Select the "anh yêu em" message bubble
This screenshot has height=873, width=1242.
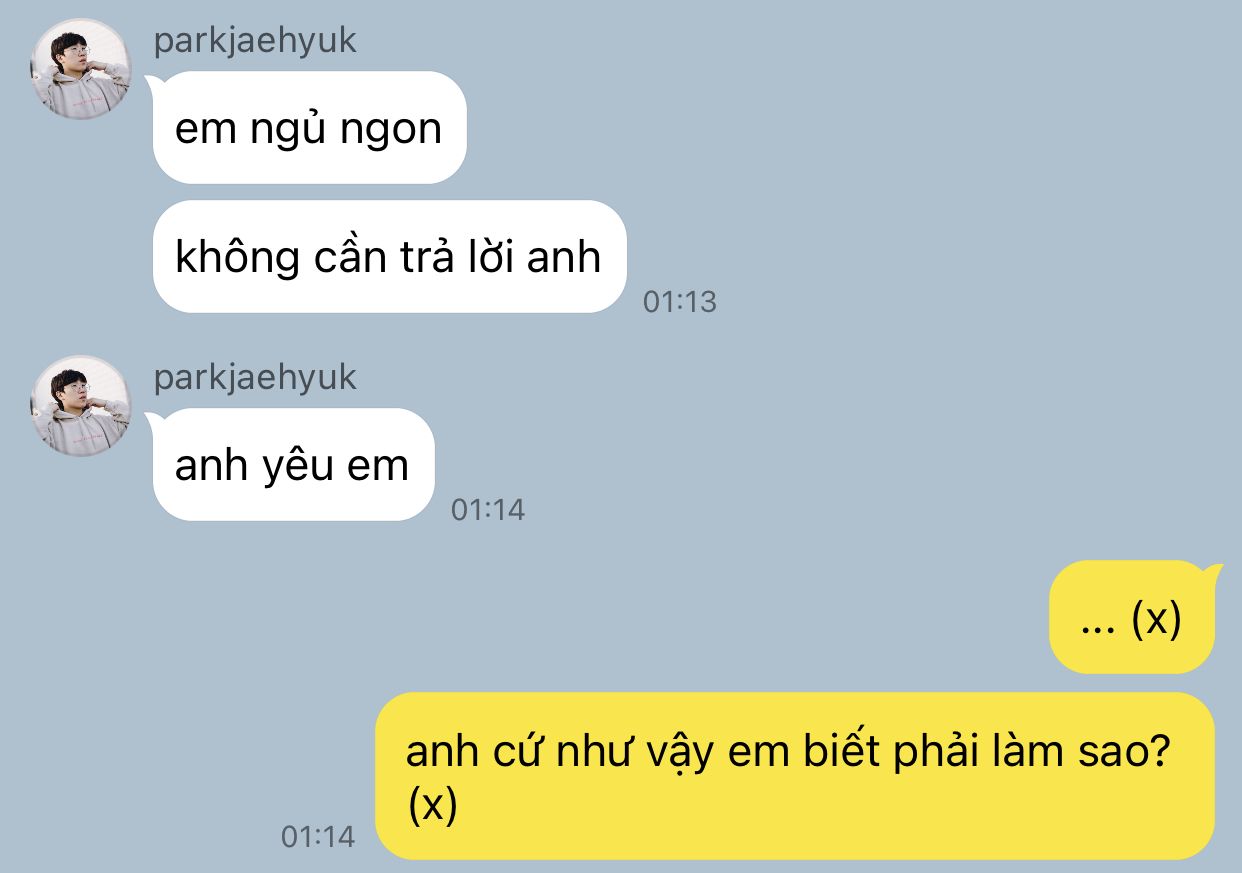tap(293, 465)
